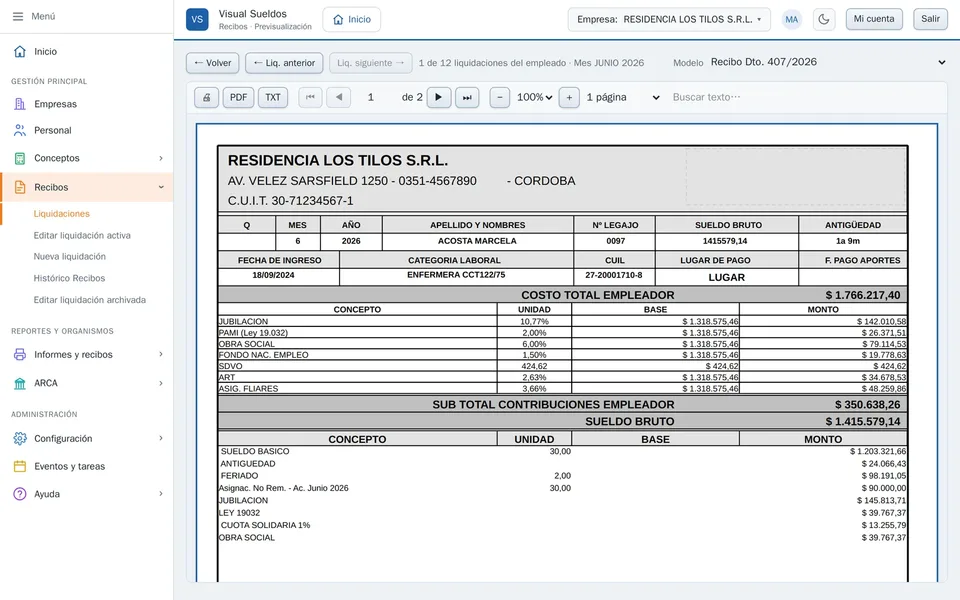This screenshot has width=960, height=600.
Task: Click the Eventos y tareas calendar icon
Action: pos(20,467)
